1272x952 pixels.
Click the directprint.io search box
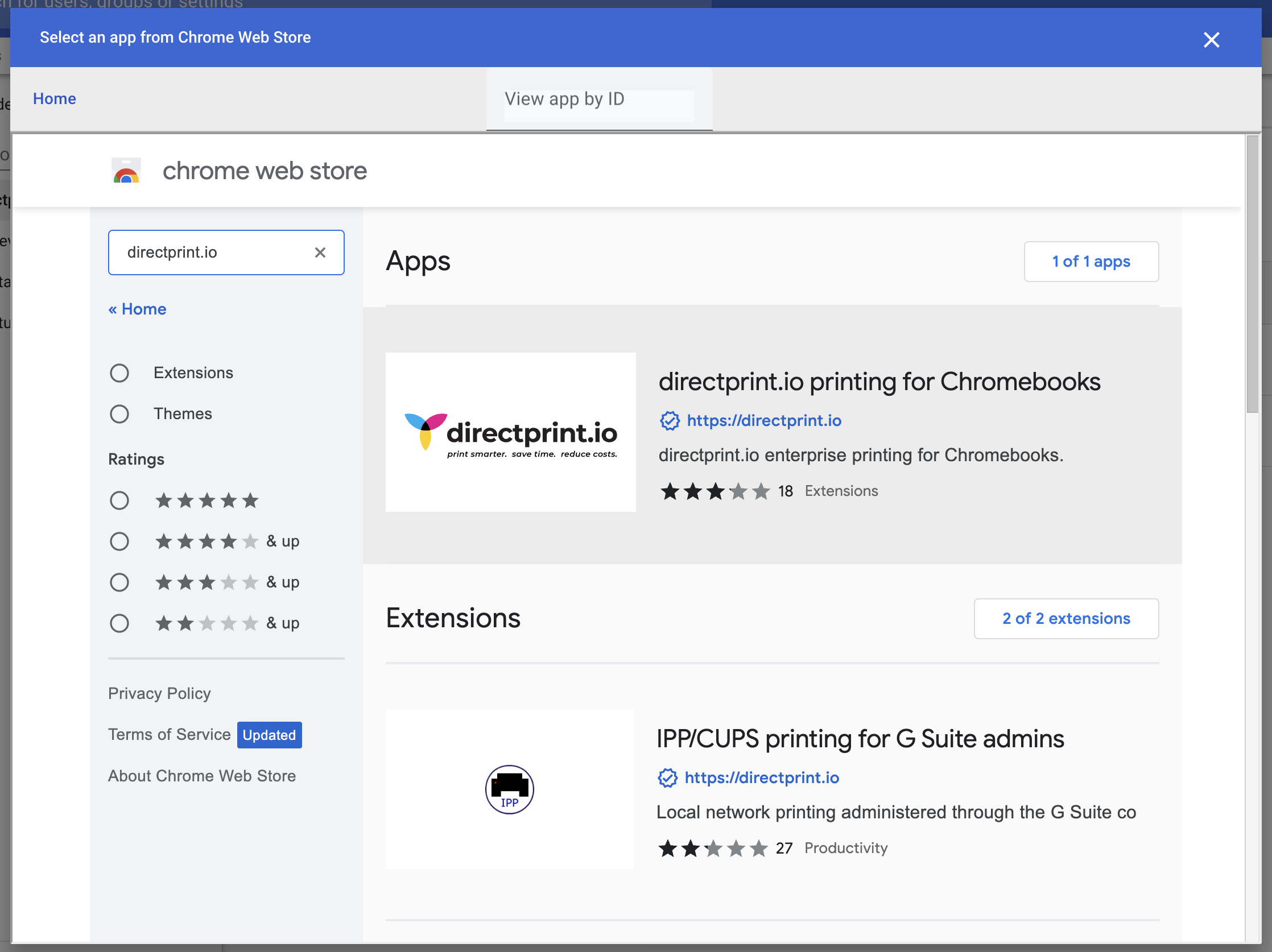point(226,253)
